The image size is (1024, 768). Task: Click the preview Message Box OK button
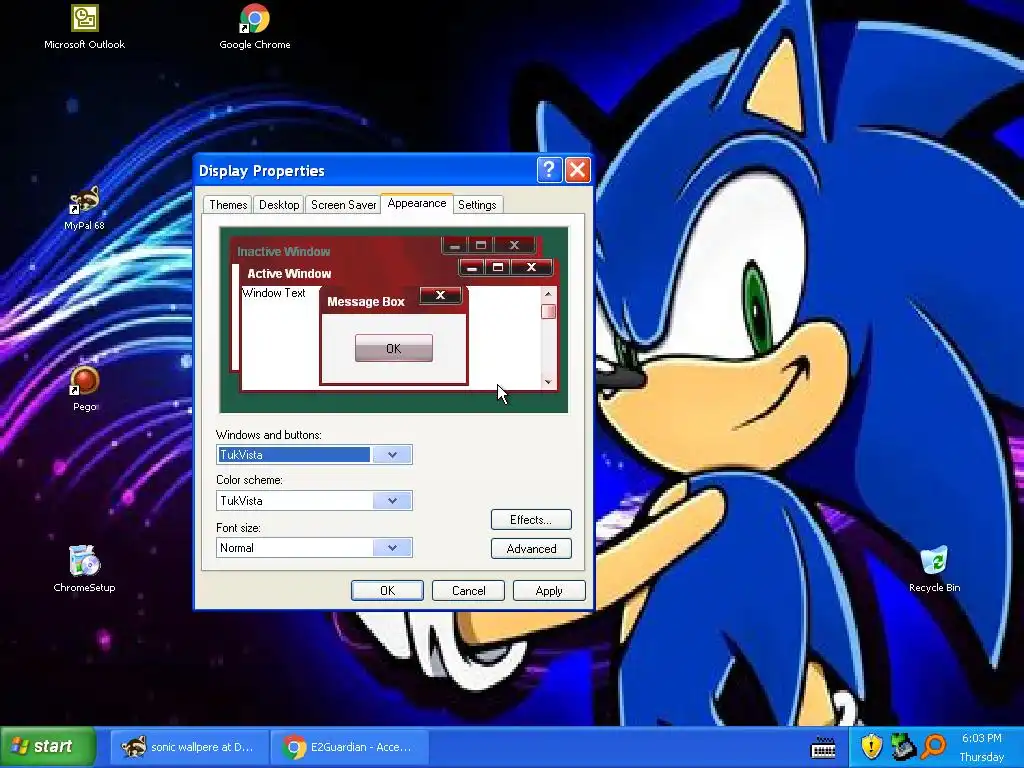394,348
